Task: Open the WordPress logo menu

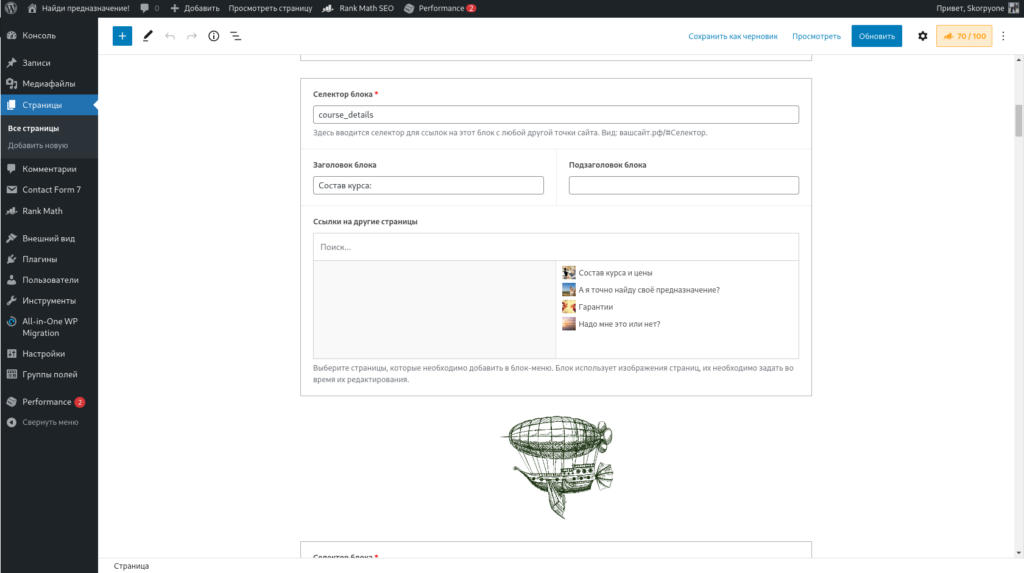Action: [x=11, y=8]
